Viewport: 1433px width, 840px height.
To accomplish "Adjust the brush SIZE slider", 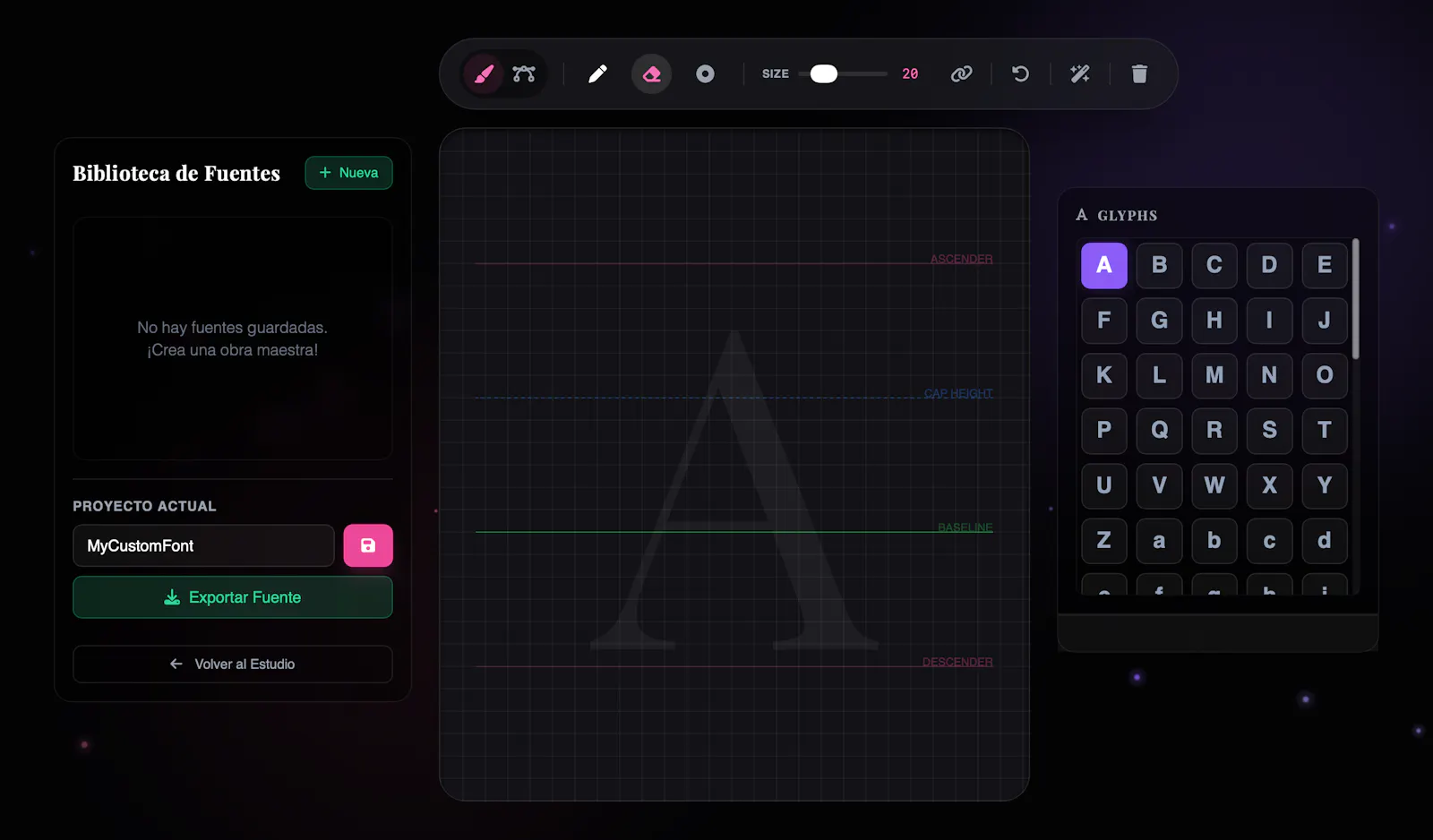I will [843, 73].
